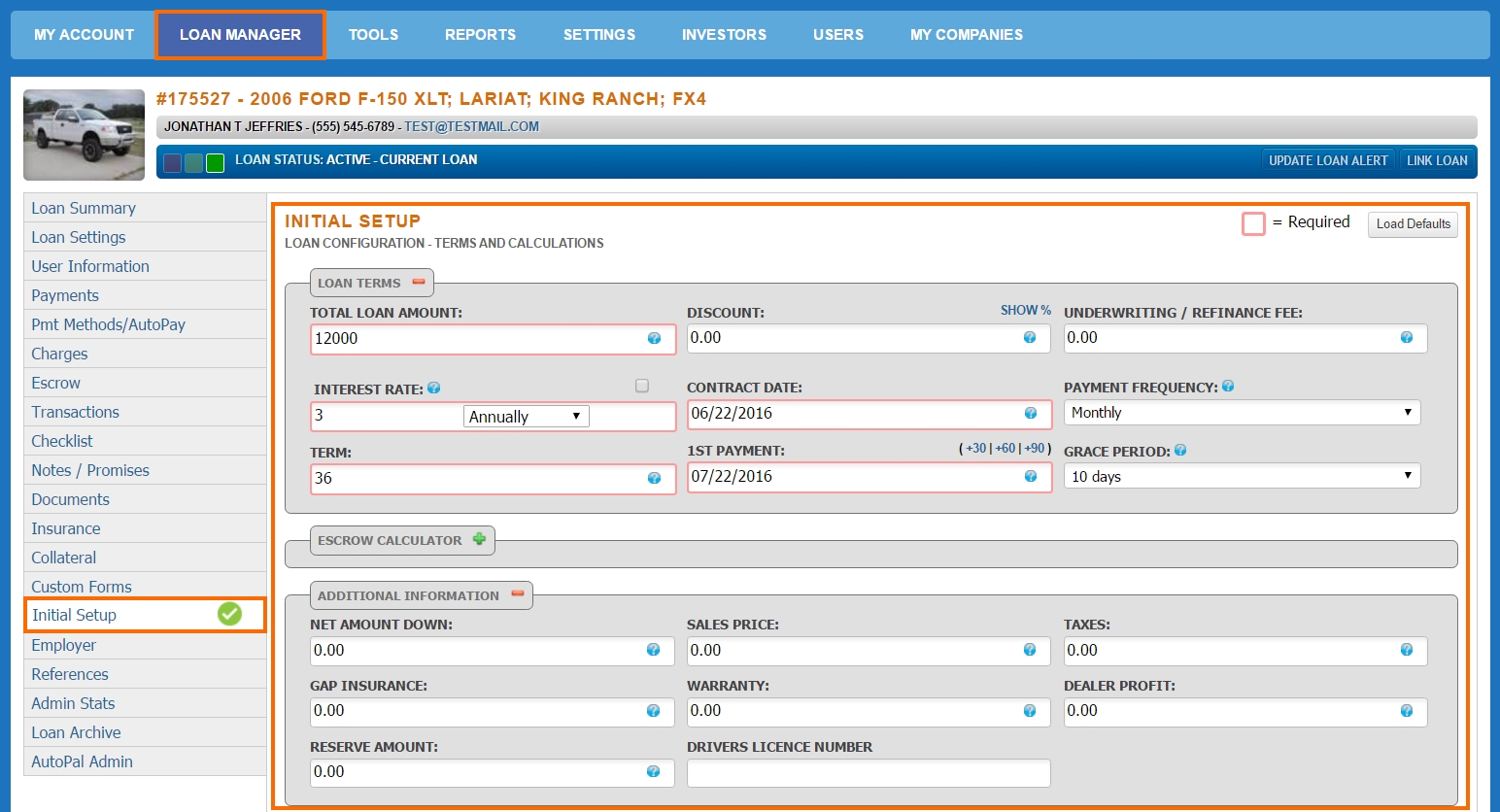Click the +60 first payment shortcut
The height and width of the screenshot is (812, 1500).
pyautogui.click(x=1006, y=448)
